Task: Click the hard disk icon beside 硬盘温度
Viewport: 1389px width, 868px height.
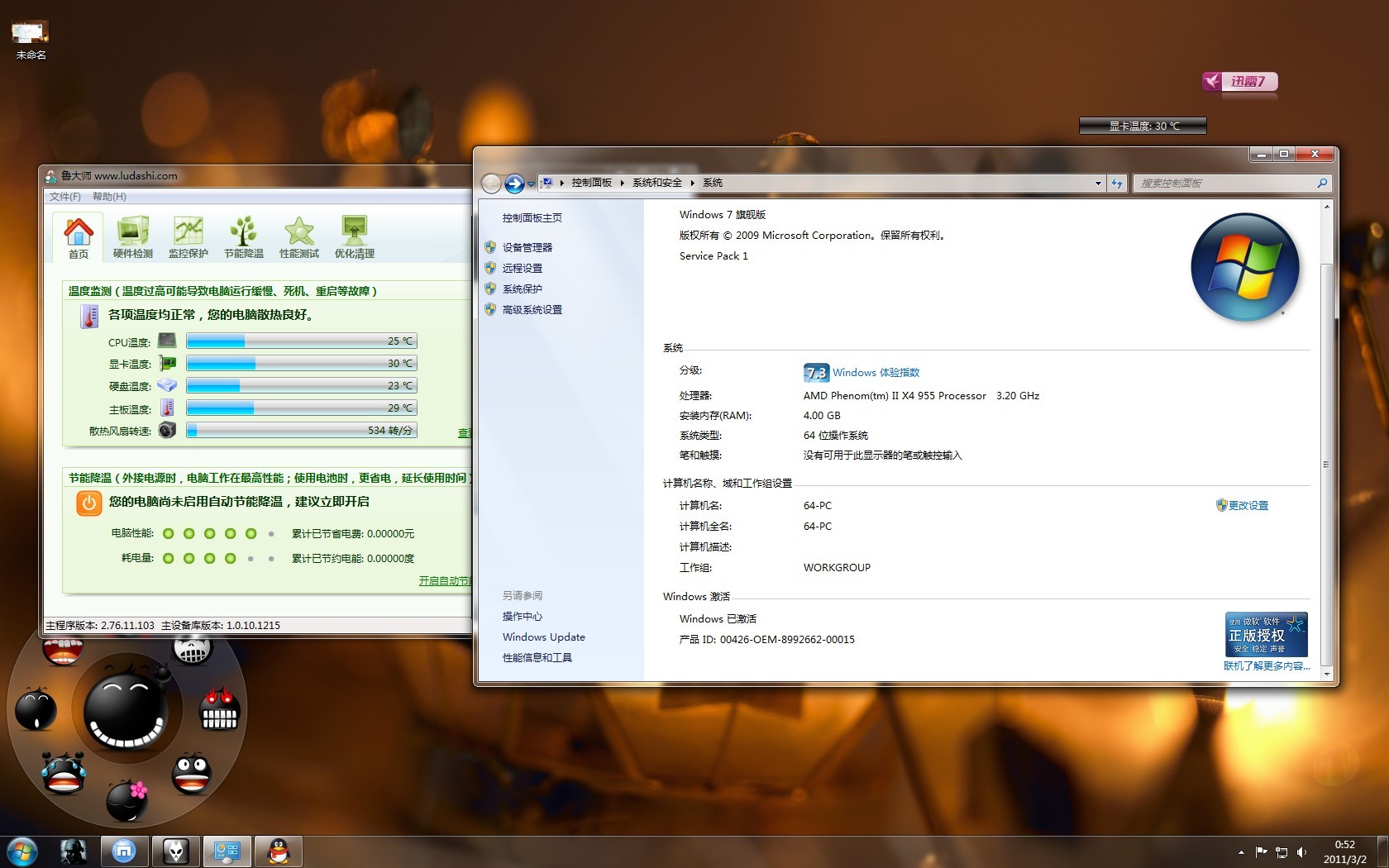Action: [167, 385]
